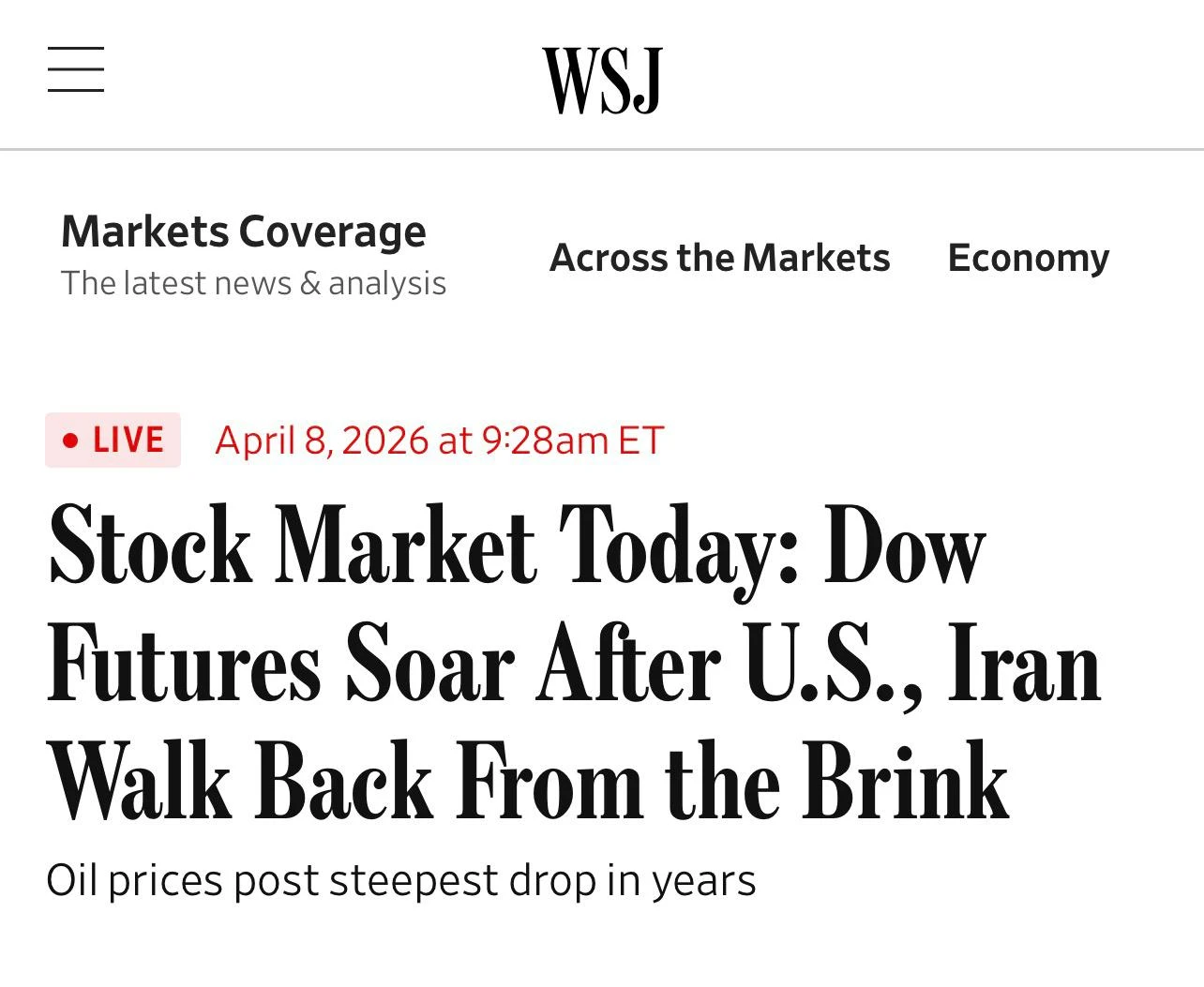Click the WSJ logo

point(602,81)
